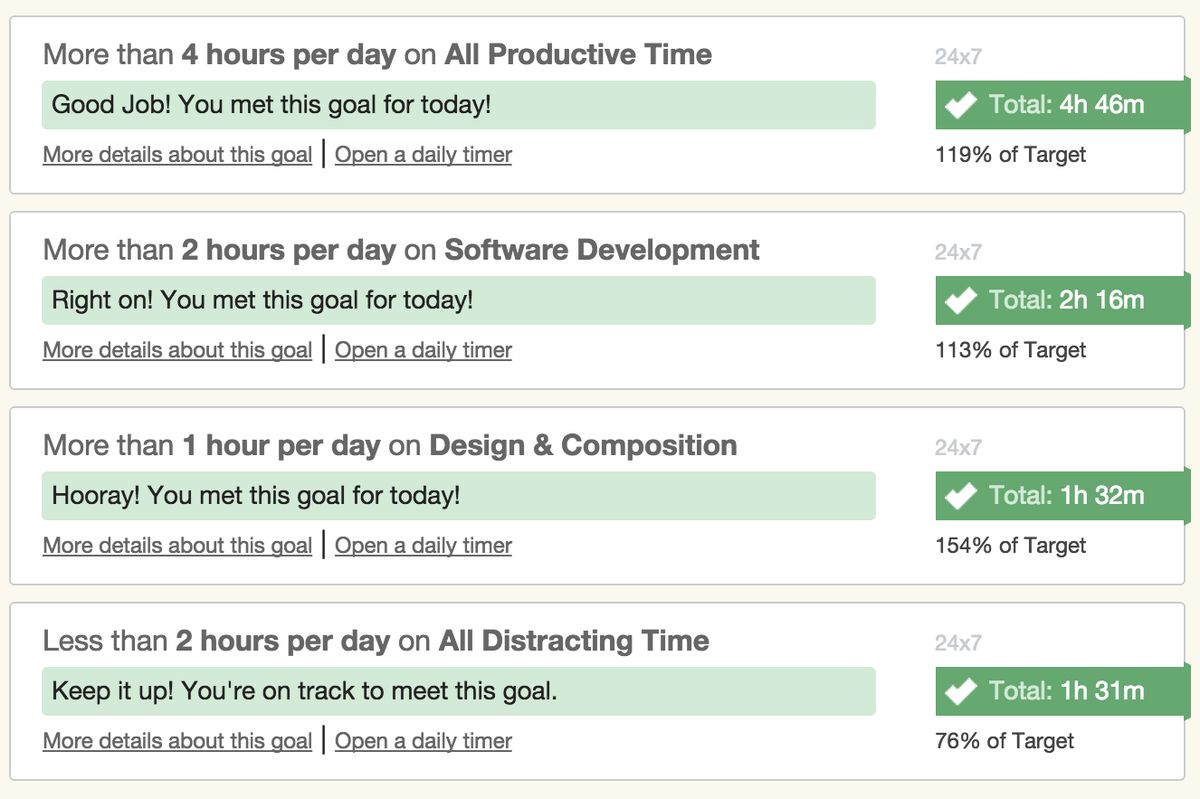Screen dimensions: 1200x799
Task: Click checkmark icon beside Total: 1h 31m
Action: tap(961, 691)
